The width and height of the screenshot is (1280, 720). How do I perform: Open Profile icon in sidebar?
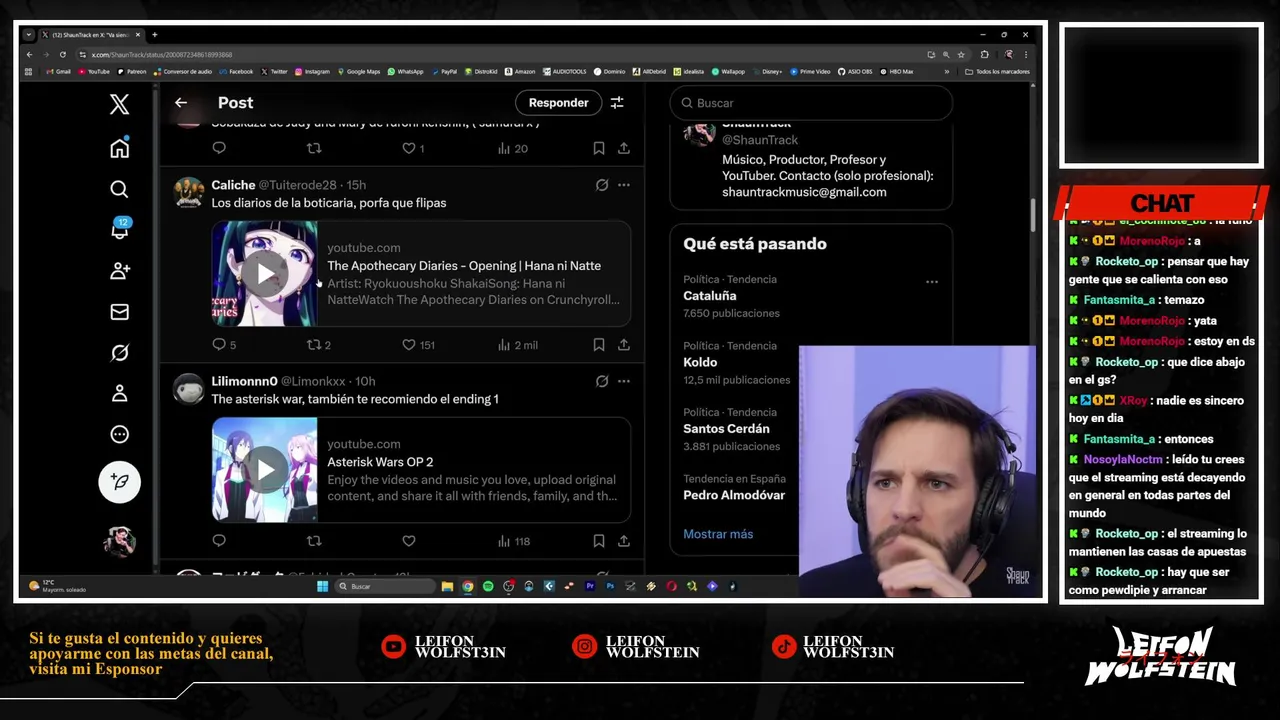pos(119,394)
